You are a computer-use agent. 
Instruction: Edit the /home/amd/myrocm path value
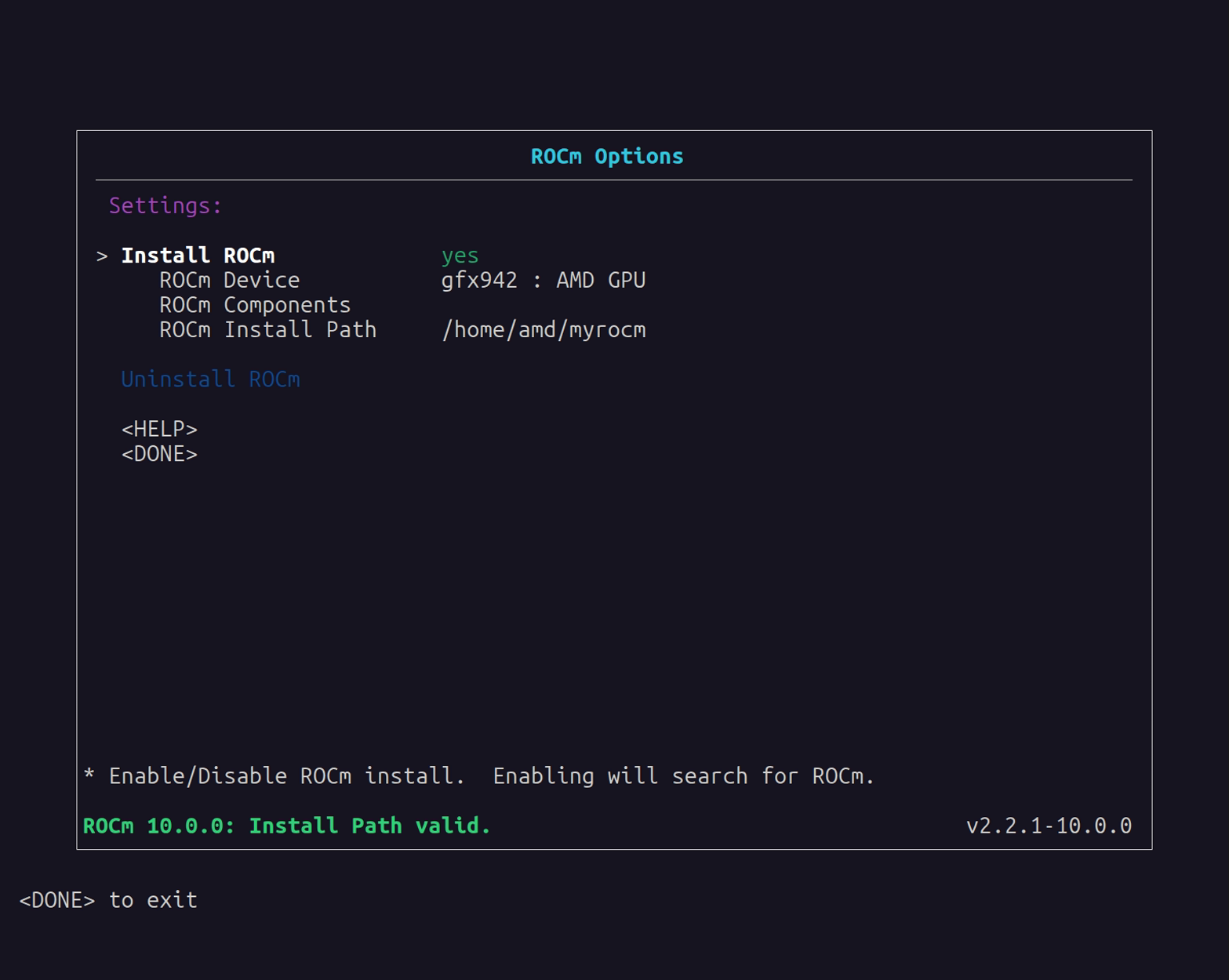point(544,330)
